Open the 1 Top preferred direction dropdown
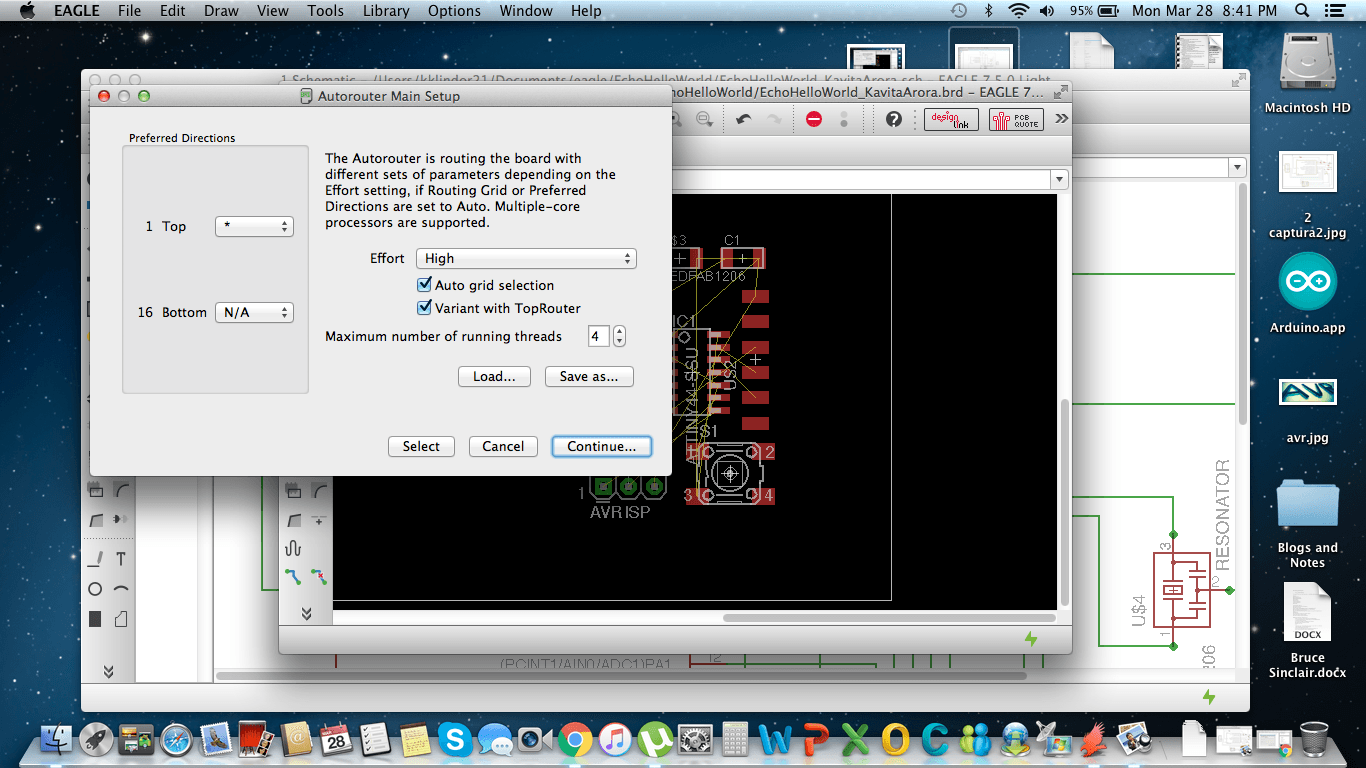Image resolution: width=1366 pixels, height=768 pixels. [254, 227]
